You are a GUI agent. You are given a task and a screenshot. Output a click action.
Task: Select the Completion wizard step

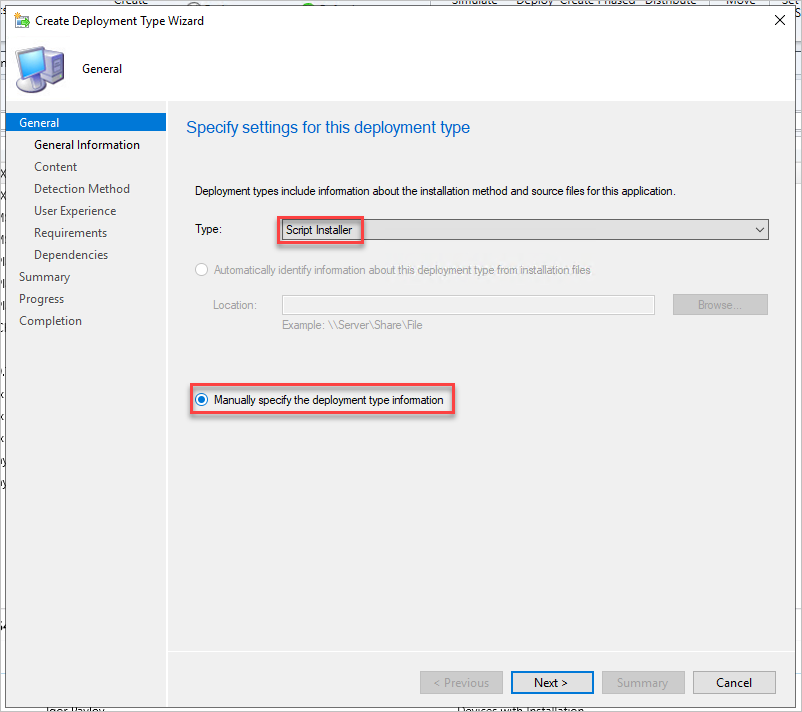50,320
